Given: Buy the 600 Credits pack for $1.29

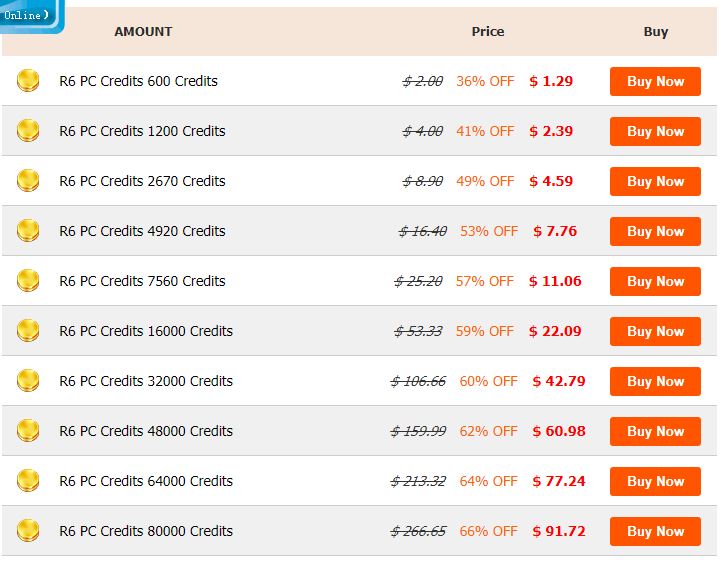Looking at the screenshot, I should coord(655,82).
